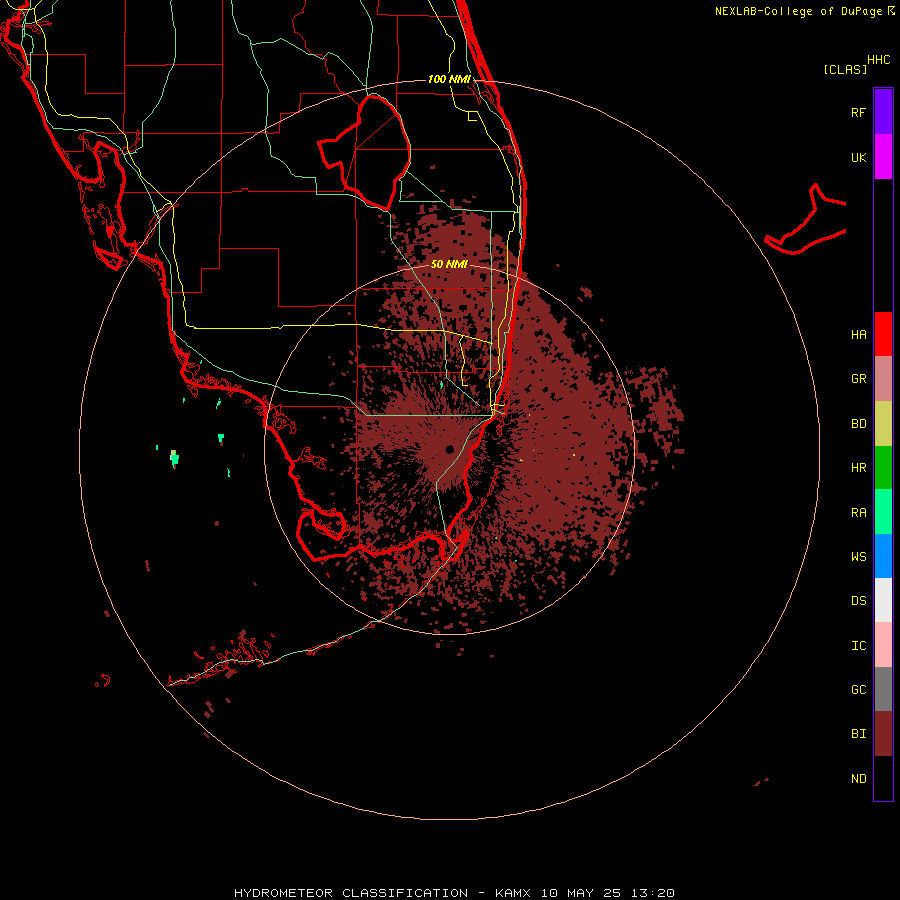The height and width of the screenshot is (900, 900).
Task: Click the "RF" legend label
Action: coord(858,112)
